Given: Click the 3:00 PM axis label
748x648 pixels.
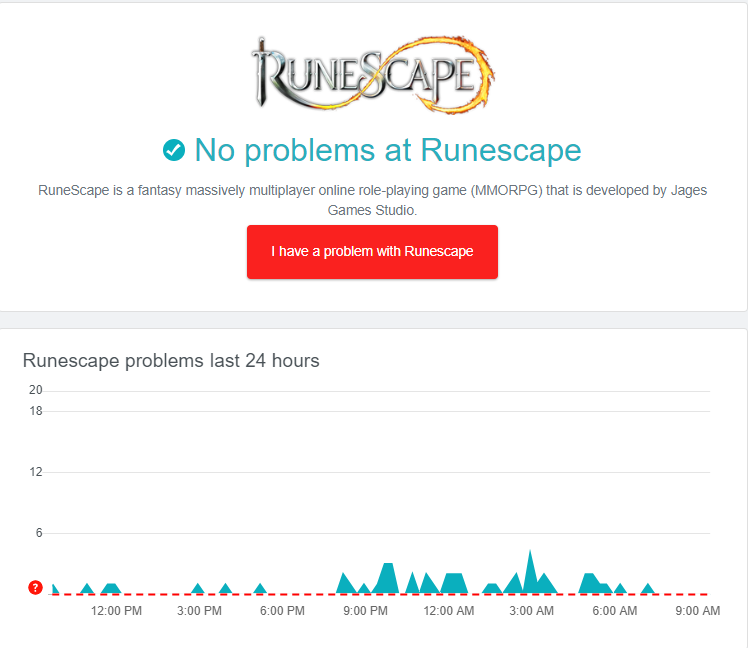Looking at the screenshot, I should (199, 611).
